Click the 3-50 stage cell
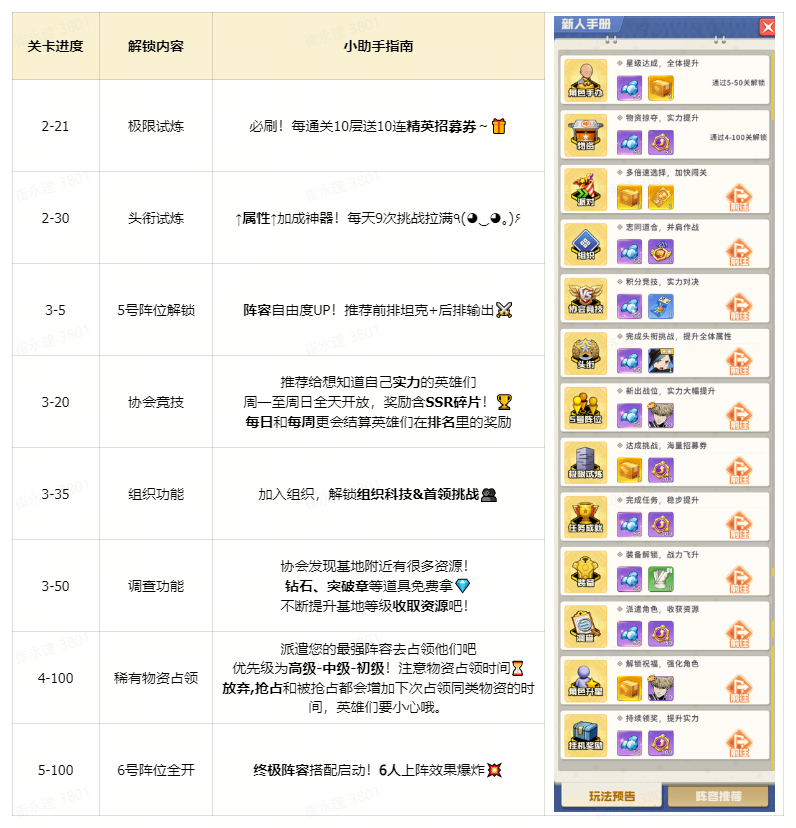The width and height of the screenshot is (796, 828). click(55, 586)
